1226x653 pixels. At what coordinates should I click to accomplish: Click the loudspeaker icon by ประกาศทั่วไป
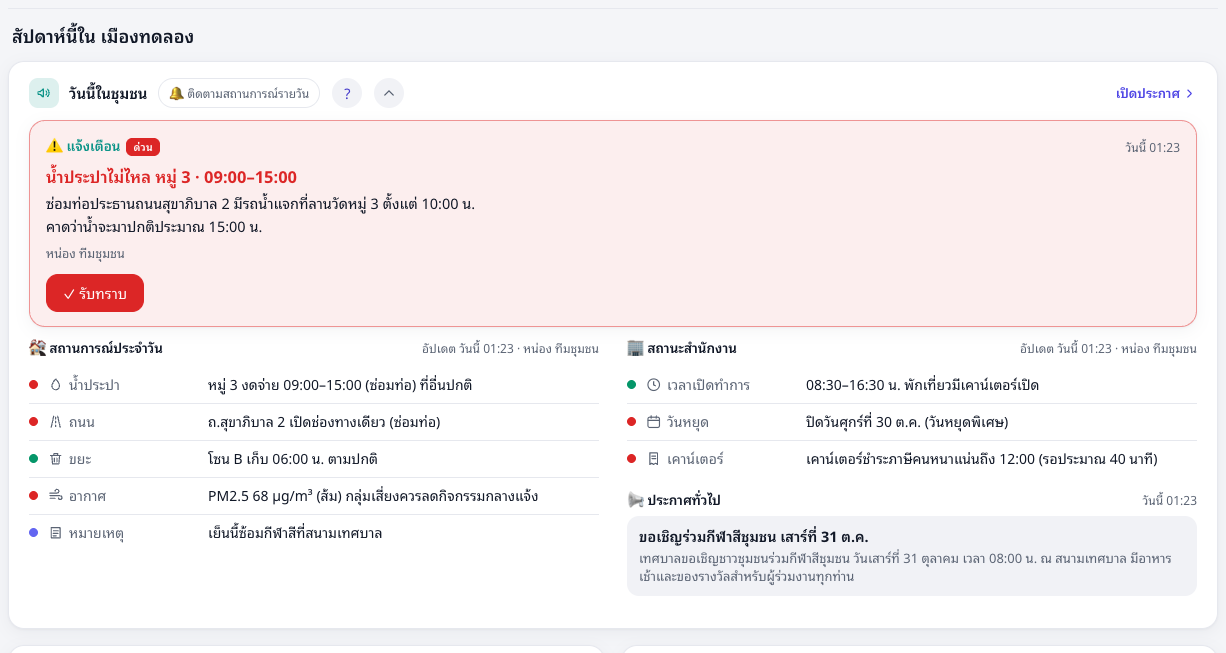click(635, 499)
